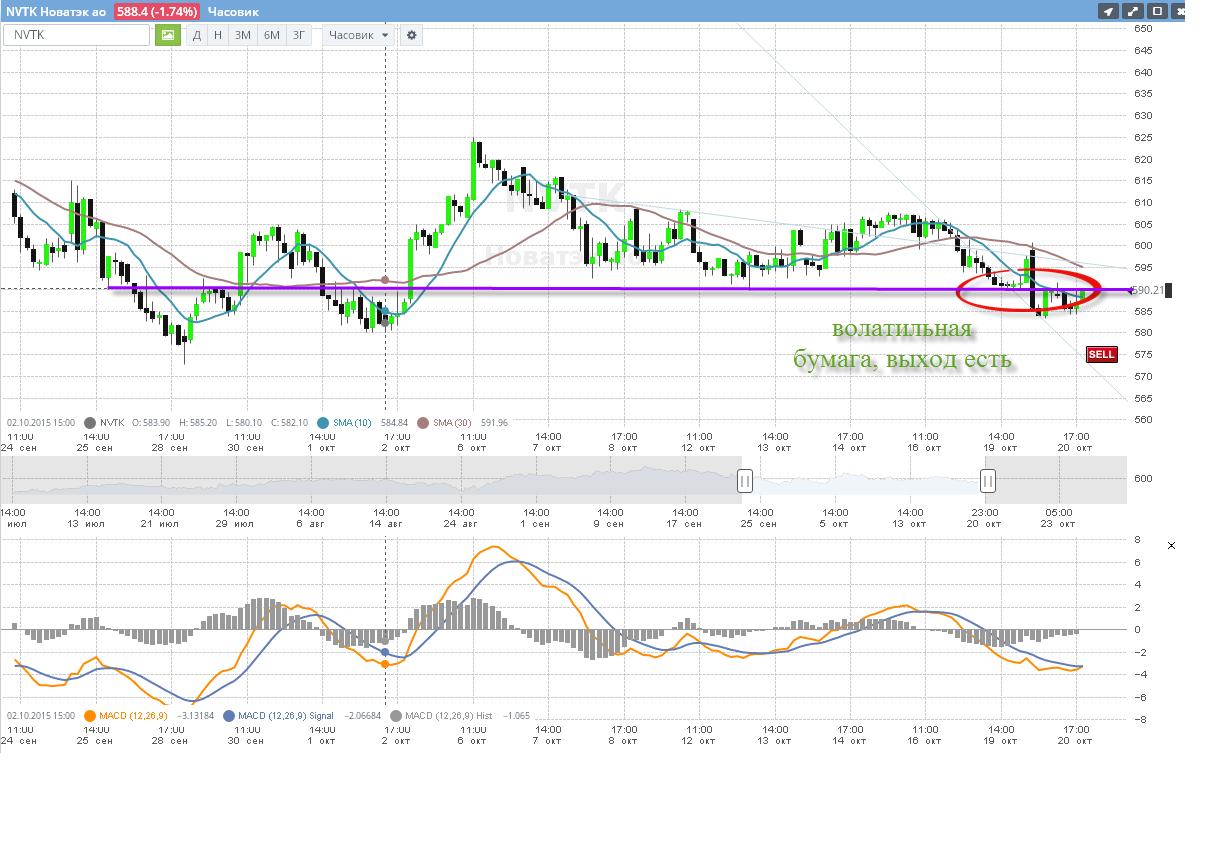Open chart settings gear icon
1212x860 pixels.
[411, 35]
